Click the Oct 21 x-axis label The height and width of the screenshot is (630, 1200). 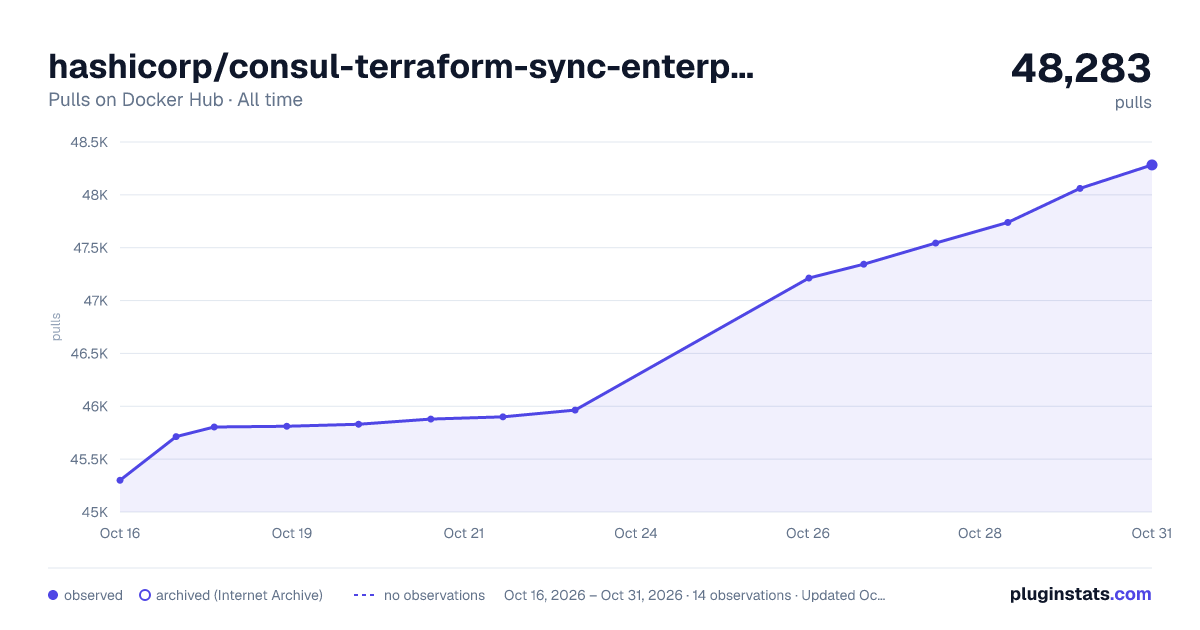(464, 533)
